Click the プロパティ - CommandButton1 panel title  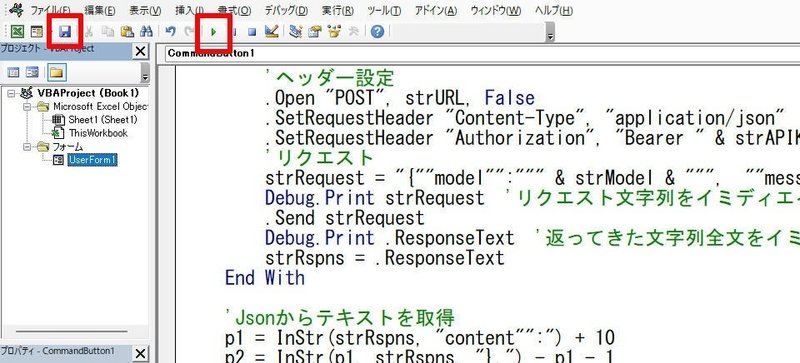57,351
